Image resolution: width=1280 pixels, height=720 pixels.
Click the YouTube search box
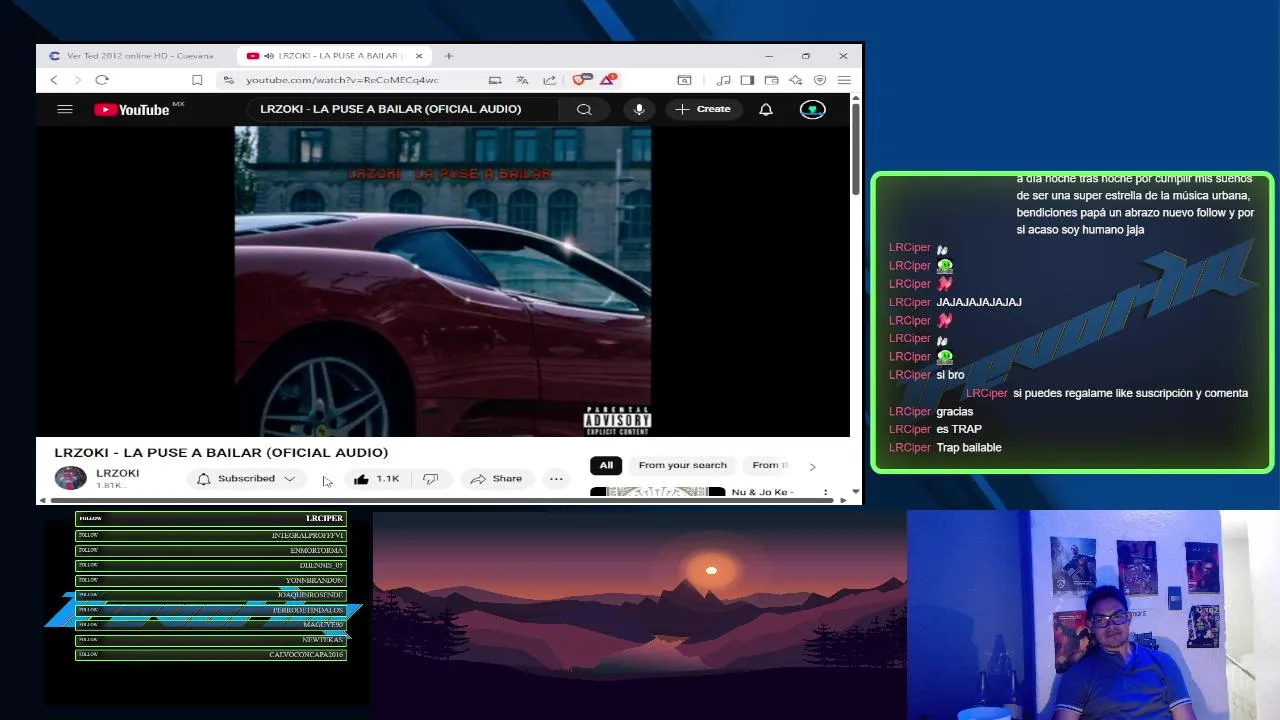coord(403,109)
